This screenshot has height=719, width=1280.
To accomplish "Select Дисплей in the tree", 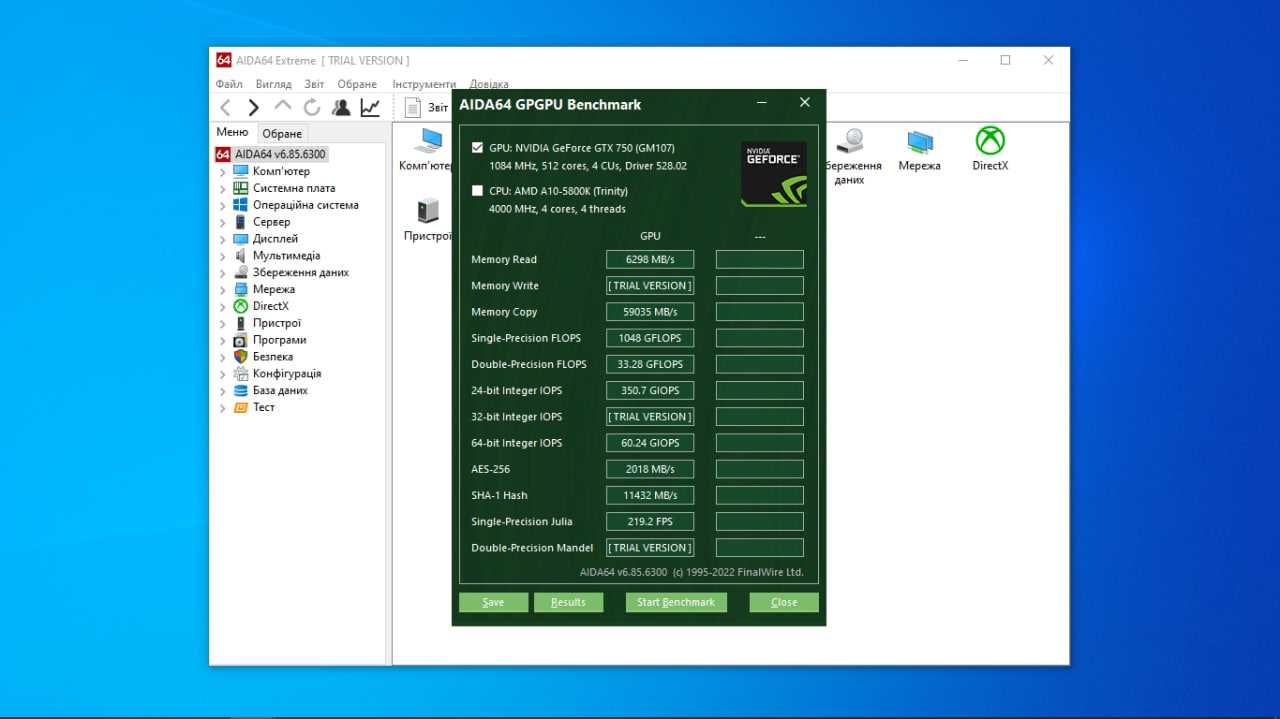I will pos(275,239).
